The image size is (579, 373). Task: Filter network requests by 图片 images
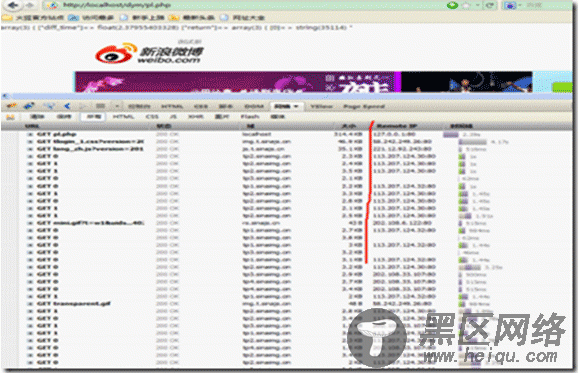[222, 117]
